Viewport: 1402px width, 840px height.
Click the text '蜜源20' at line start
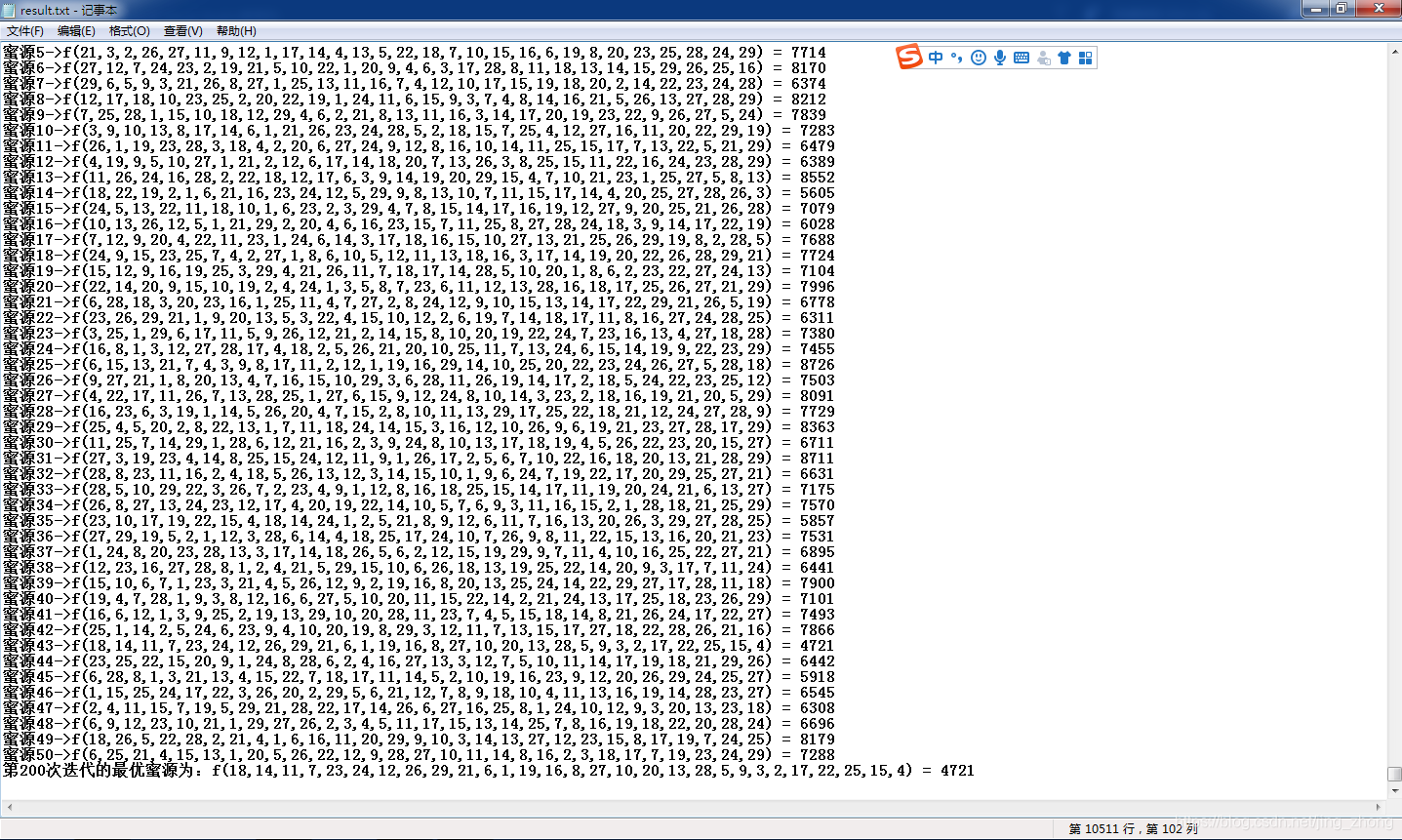pos(29,287)
